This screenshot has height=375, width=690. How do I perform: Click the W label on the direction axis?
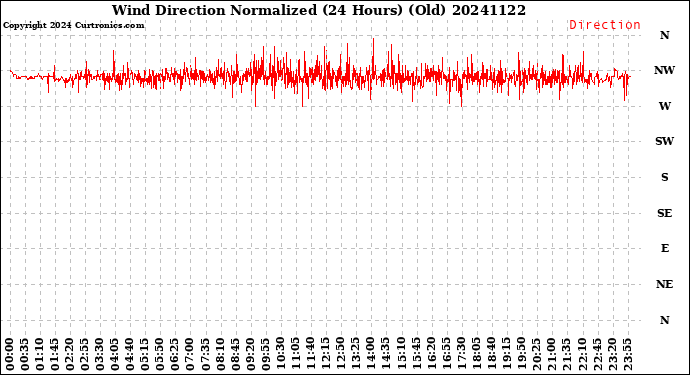click(x=664, y=106)
